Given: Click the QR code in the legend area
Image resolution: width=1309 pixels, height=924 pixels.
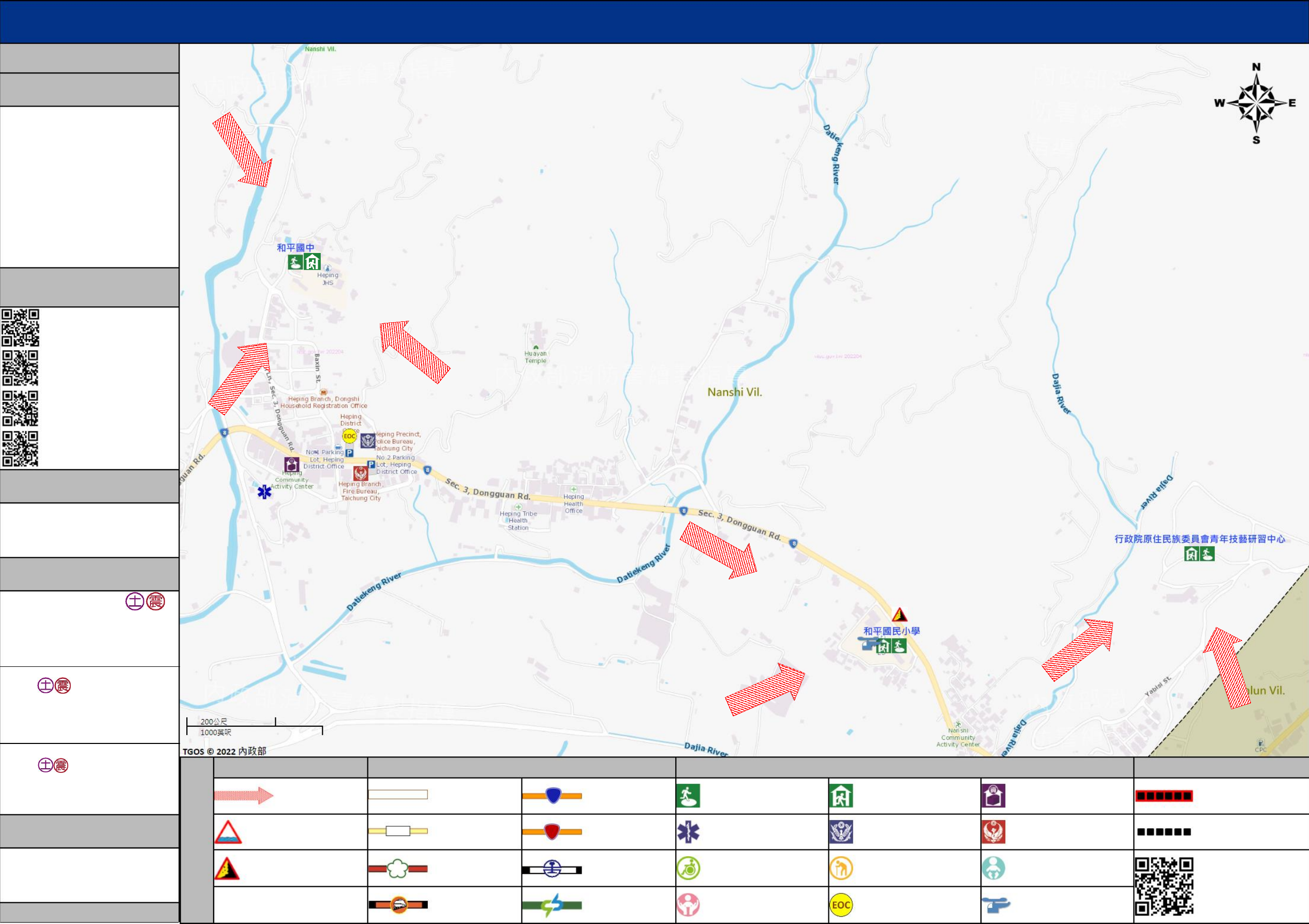Looking at the screenshot, I should coord(1164,886).
